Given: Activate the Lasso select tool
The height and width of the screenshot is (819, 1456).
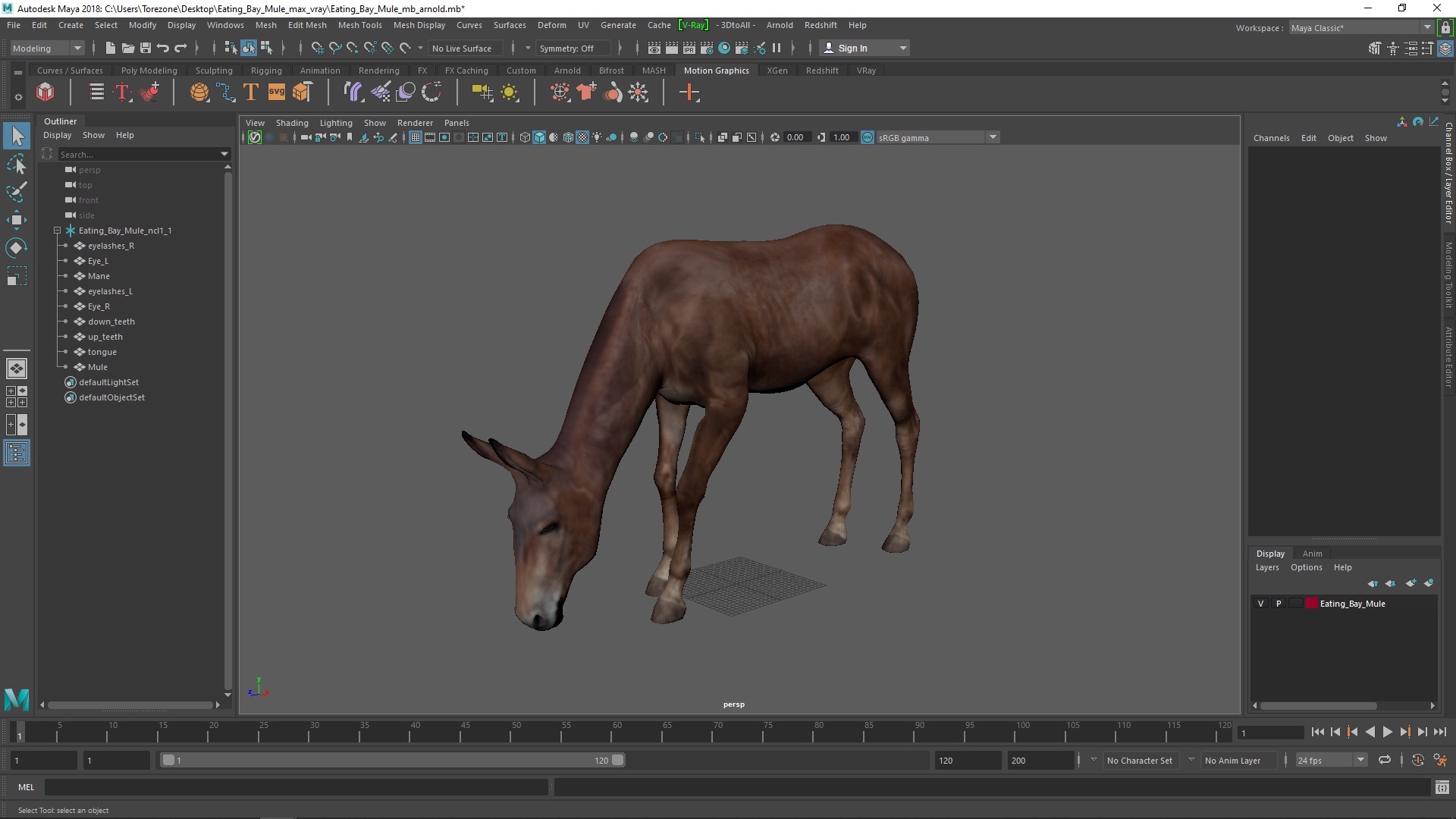Looking at the screenshot, I should 16,164.
